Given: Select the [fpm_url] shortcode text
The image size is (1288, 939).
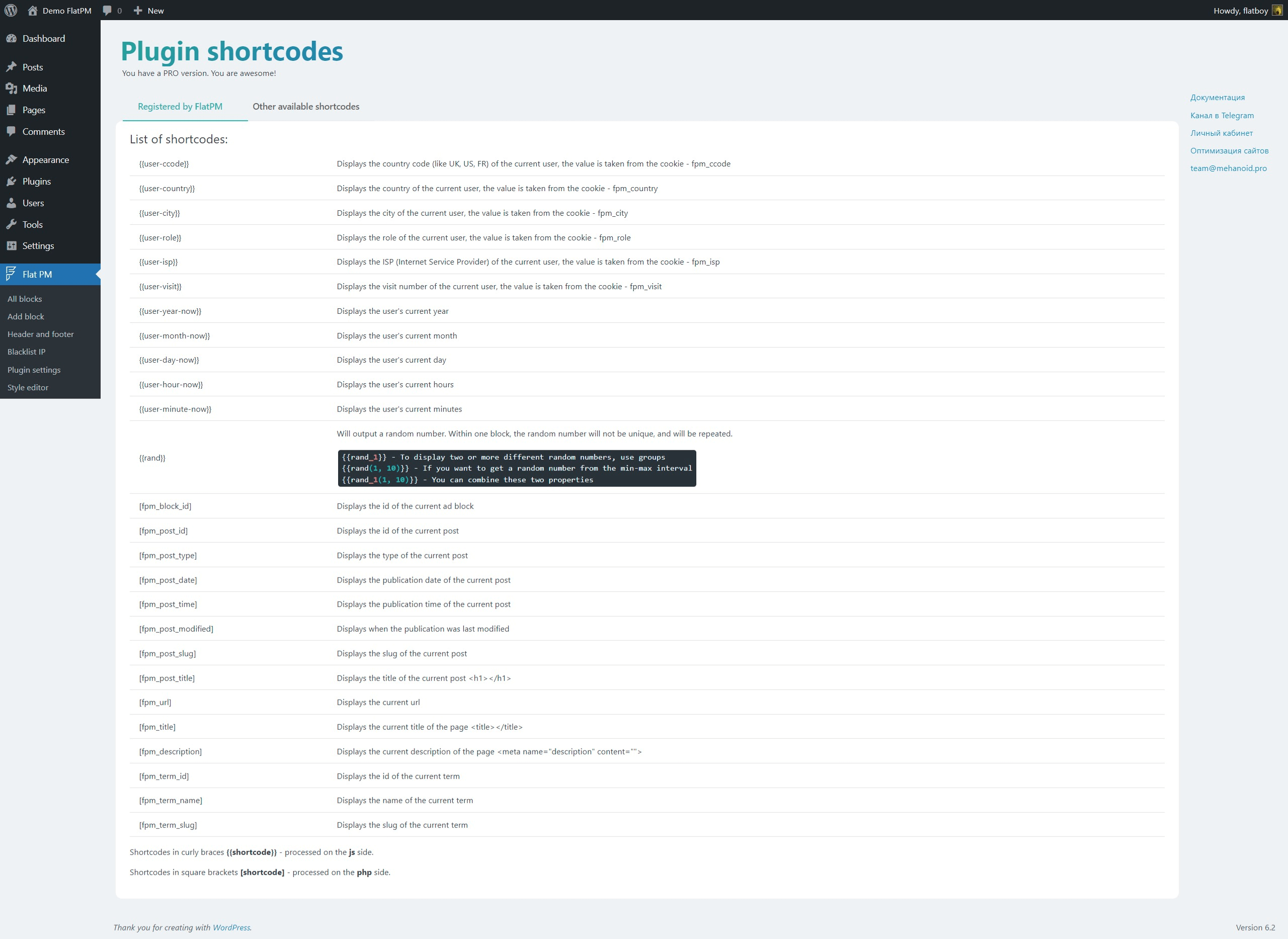Looking at the screenshot, I should [x=154, y=703].
